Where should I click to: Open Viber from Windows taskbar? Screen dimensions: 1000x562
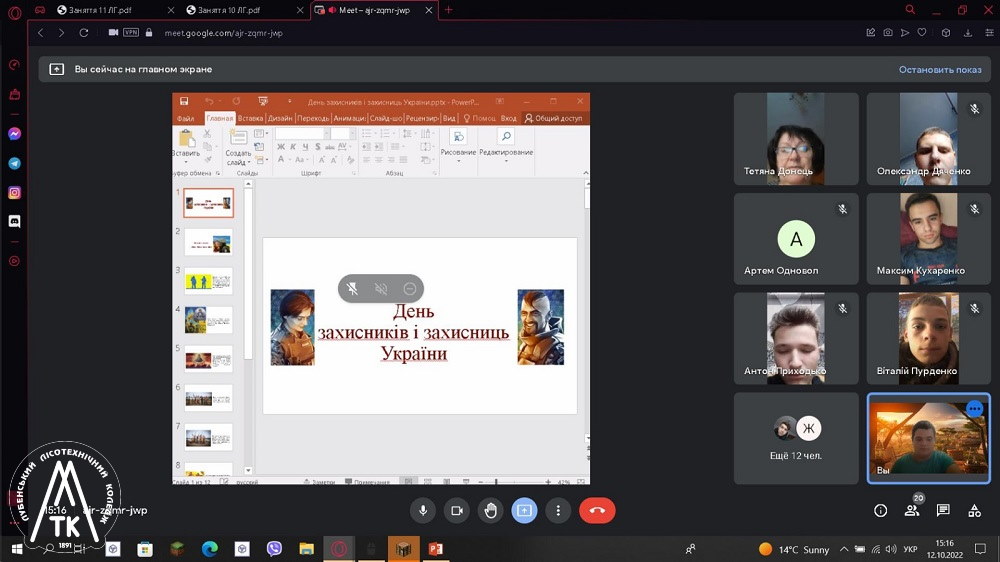[x=274, y=549]
